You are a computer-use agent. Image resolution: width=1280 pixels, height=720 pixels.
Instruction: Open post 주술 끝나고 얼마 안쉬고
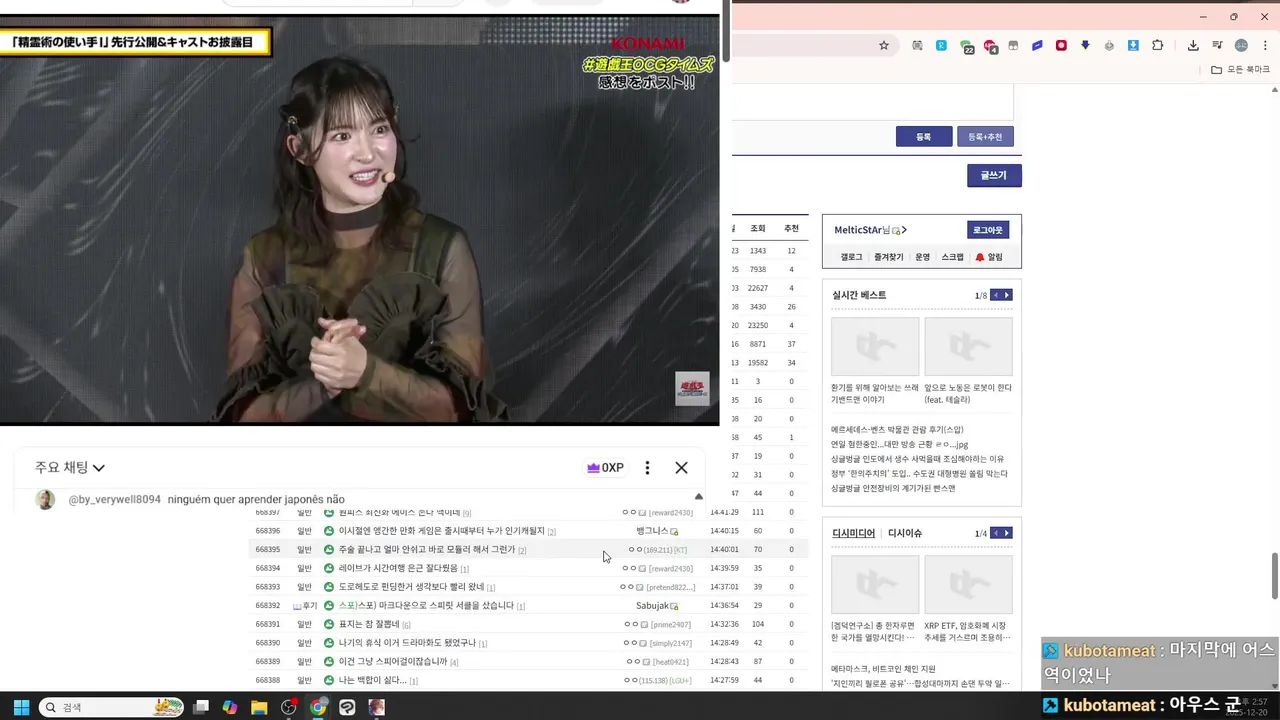point(427,550)
